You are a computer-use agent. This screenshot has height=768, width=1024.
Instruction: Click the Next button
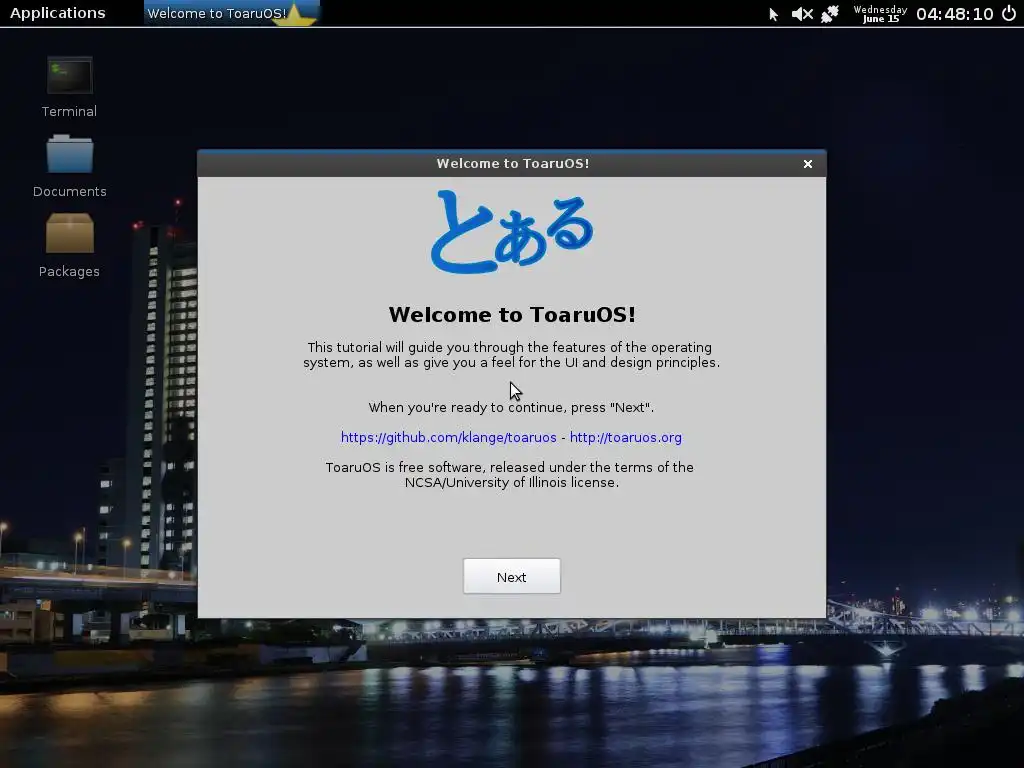[x=511, y=577]
